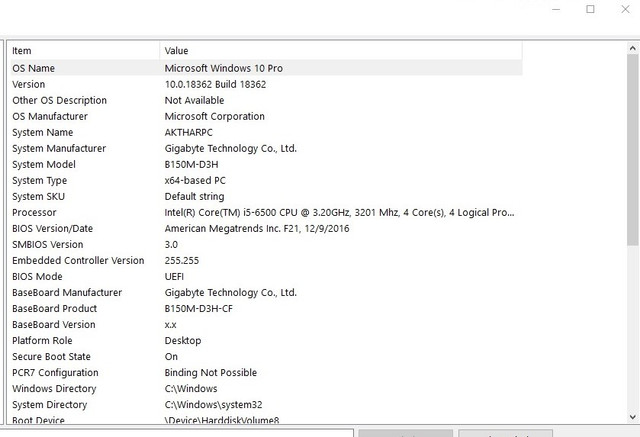Close the System Information window

[625, 9]
